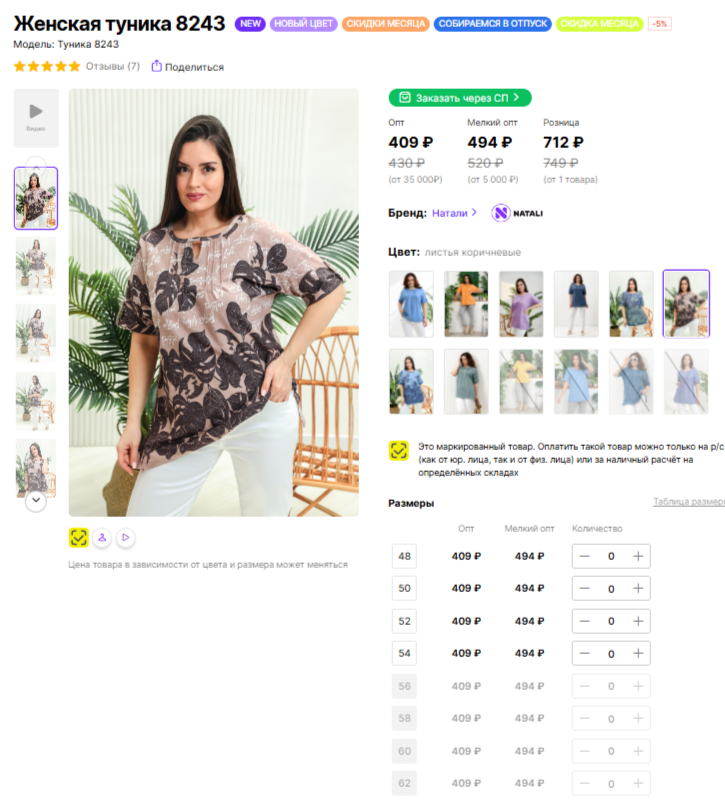
Task: Click the share icon next to Поделиться
Action: pyautogui.click(x=156, y=66)
